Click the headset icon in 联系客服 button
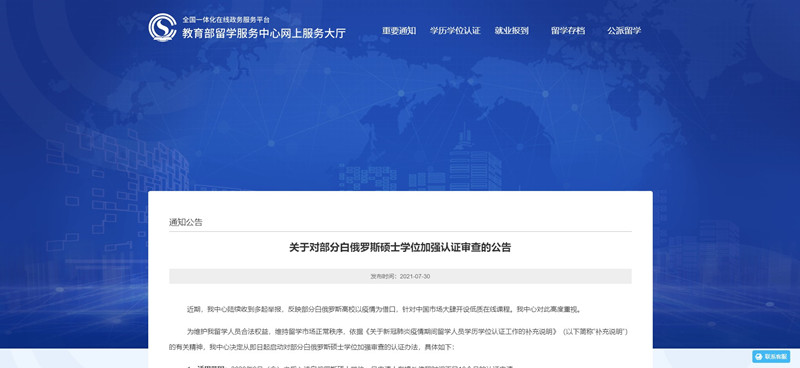 click(758, 357)
